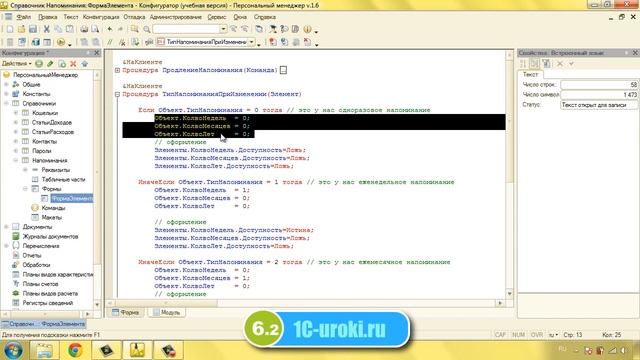Open the Администрирование menu

click(x=176, y=17)
